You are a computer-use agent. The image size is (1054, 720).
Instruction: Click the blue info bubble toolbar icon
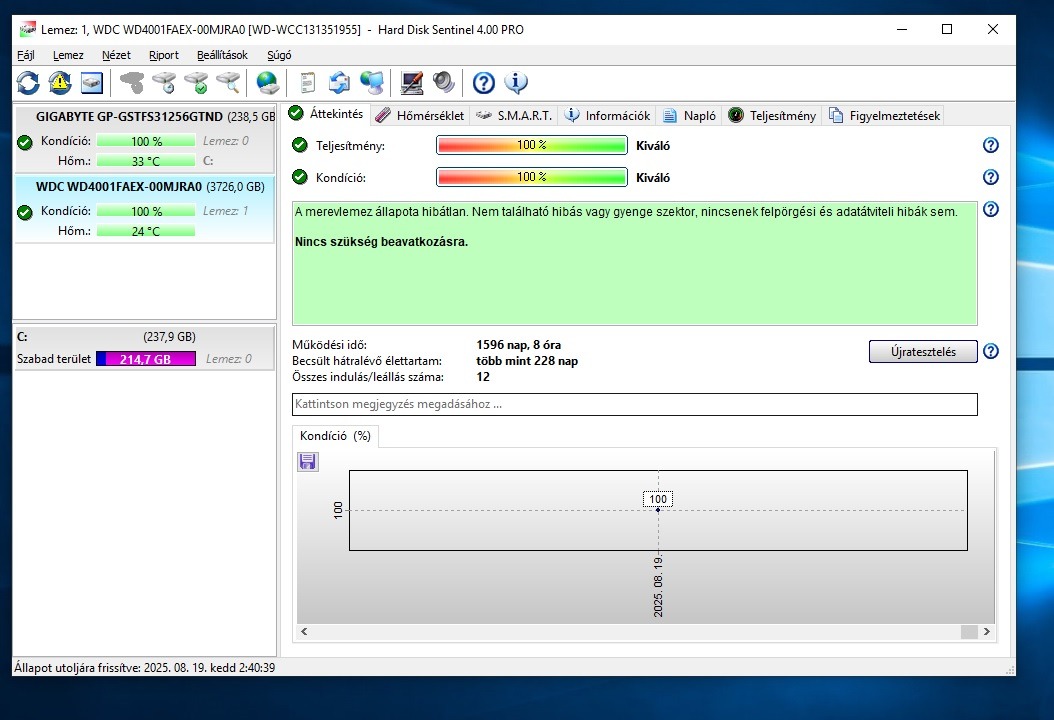point(516,83)
